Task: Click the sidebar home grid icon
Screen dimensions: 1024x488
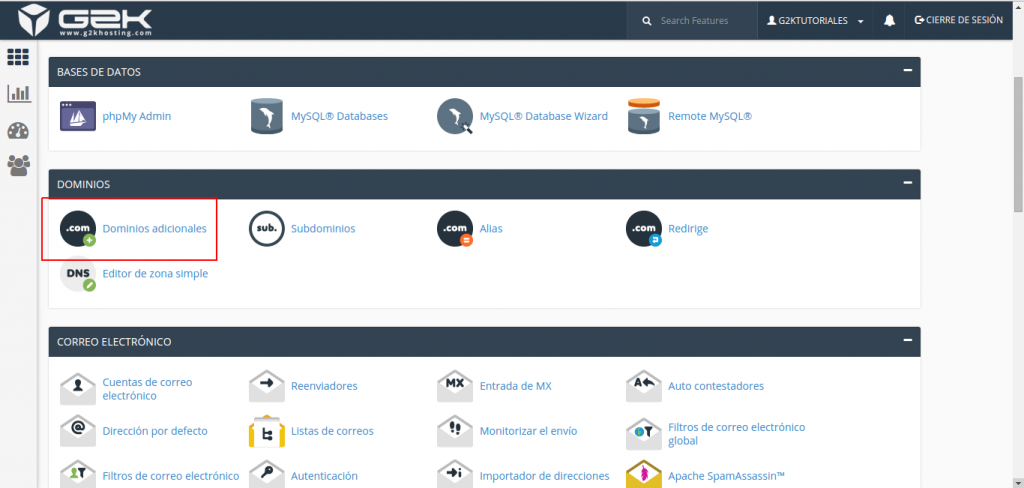Action: 18,57
